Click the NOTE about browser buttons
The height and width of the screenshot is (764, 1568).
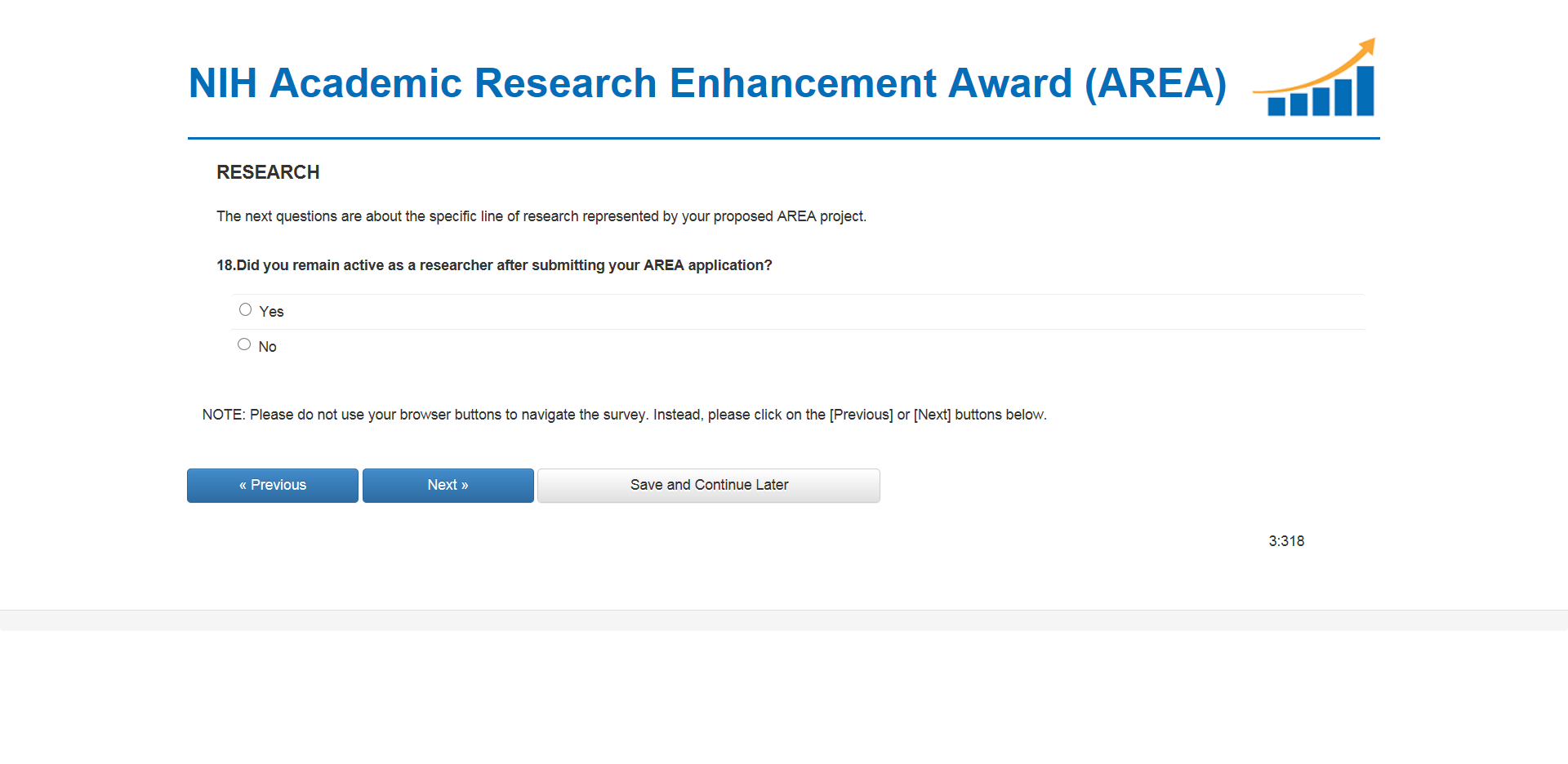point(624,415)
